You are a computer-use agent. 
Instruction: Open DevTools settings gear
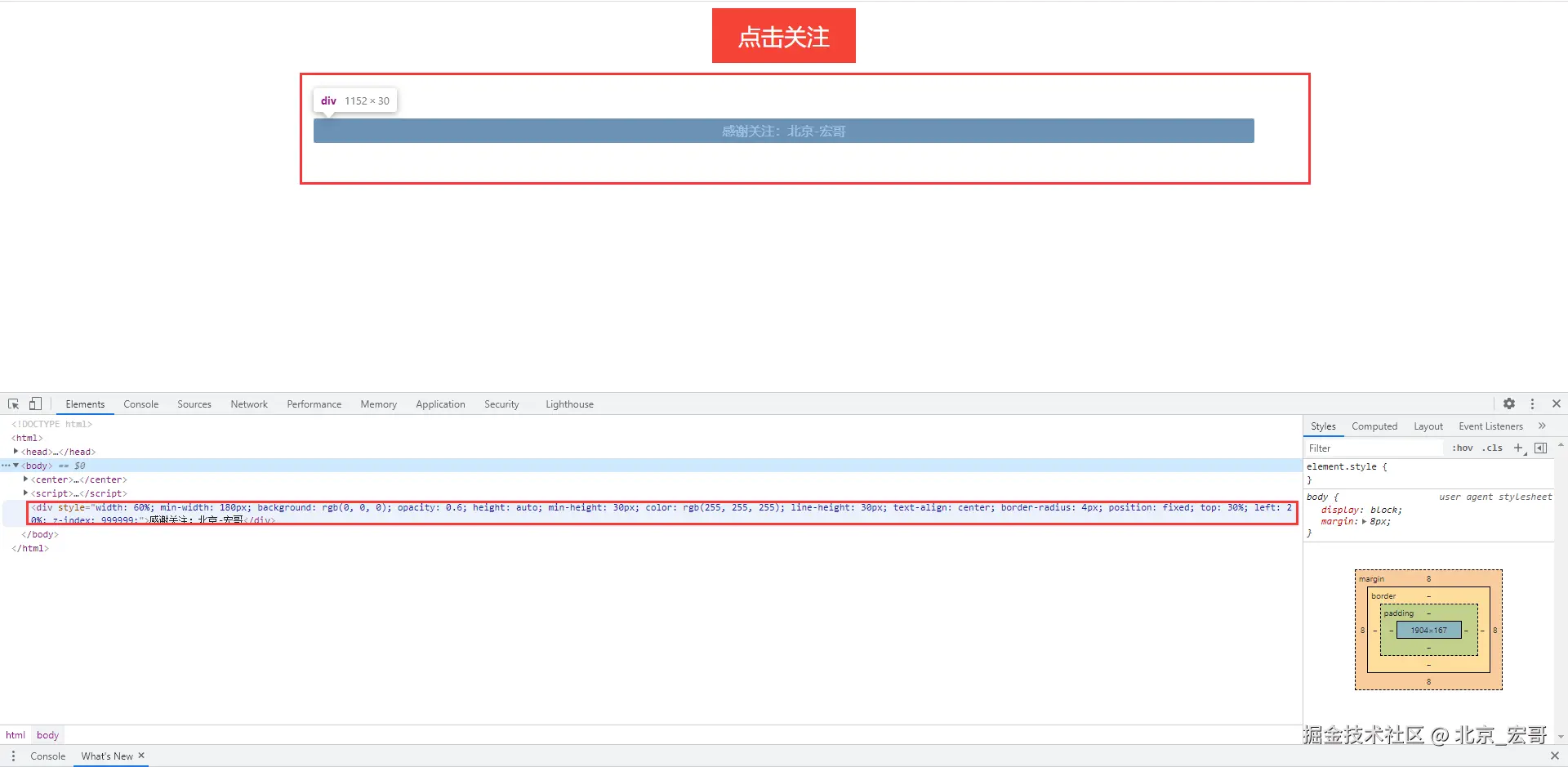click(1509, 404)
